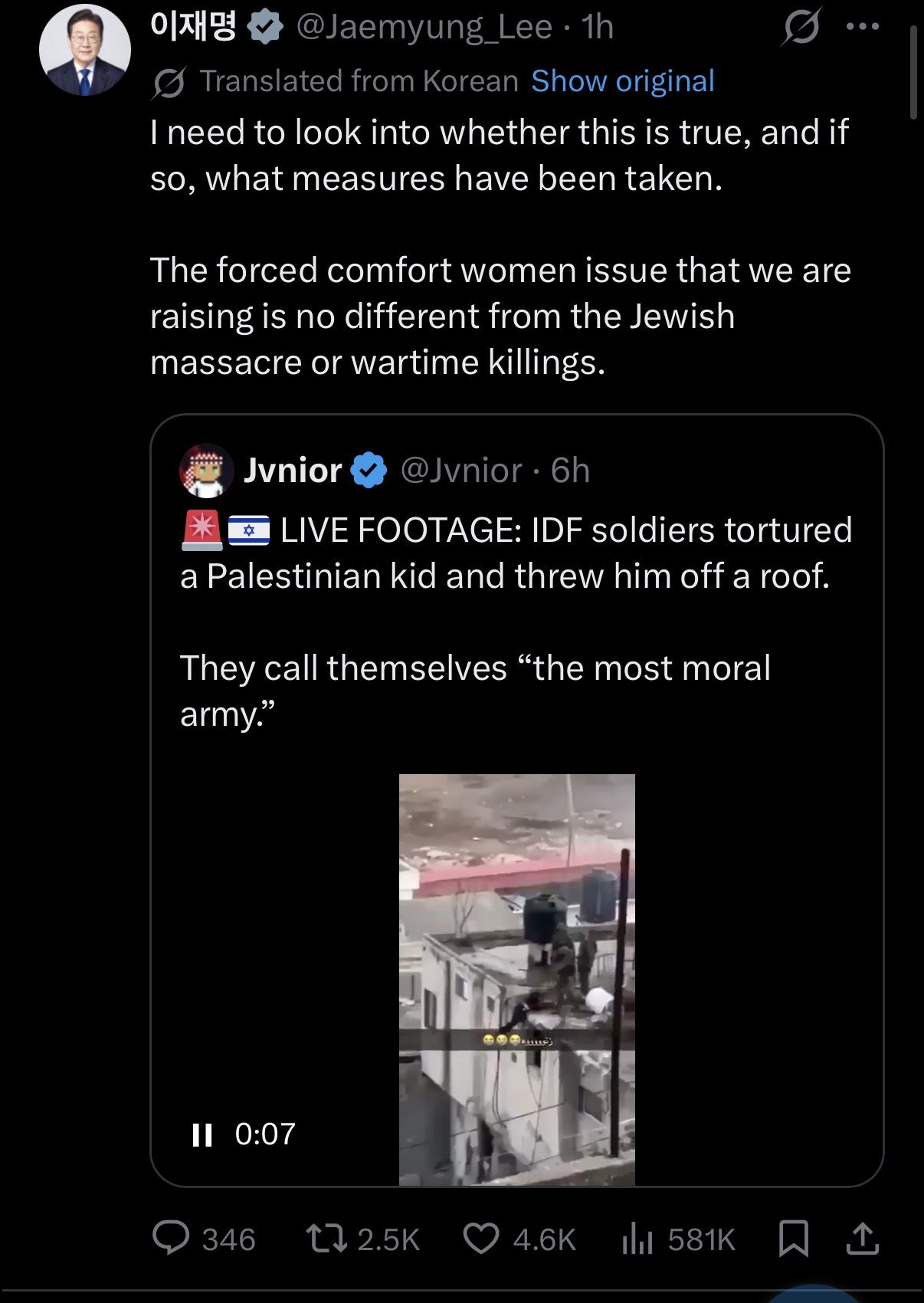Open the @Jvnior handle in quoted post
Viewport: 924px width, 1303px height.
[x=461, y=470]
